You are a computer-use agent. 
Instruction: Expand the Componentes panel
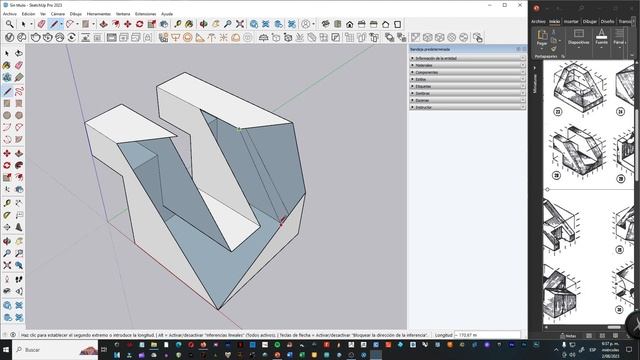pyautogui.click(x=467, y=72)
